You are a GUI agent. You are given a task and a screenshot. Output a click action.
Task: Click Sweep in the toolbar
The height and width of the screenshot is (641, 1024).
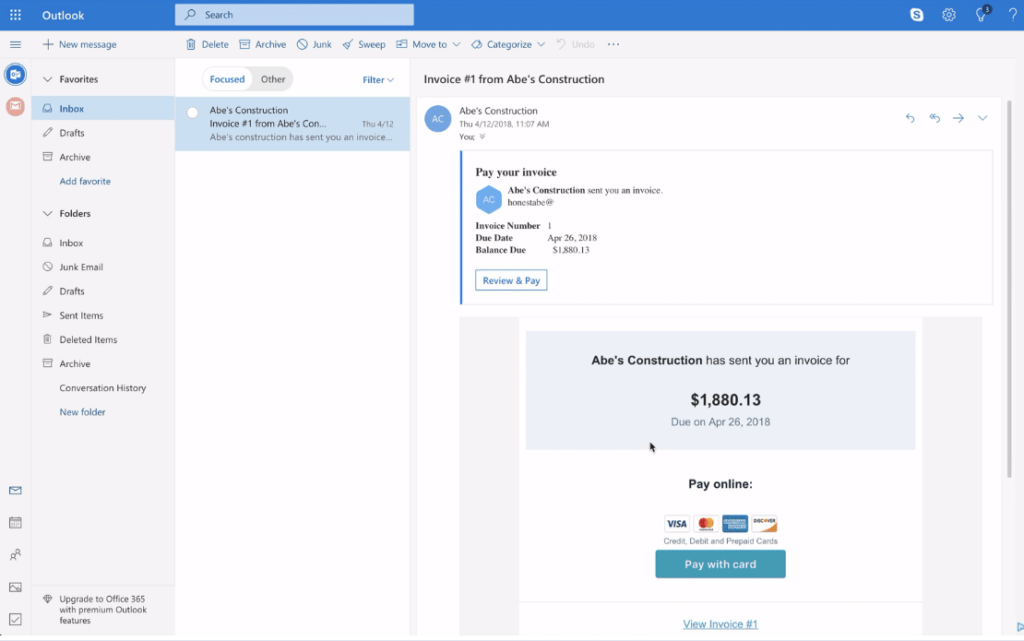364,44
